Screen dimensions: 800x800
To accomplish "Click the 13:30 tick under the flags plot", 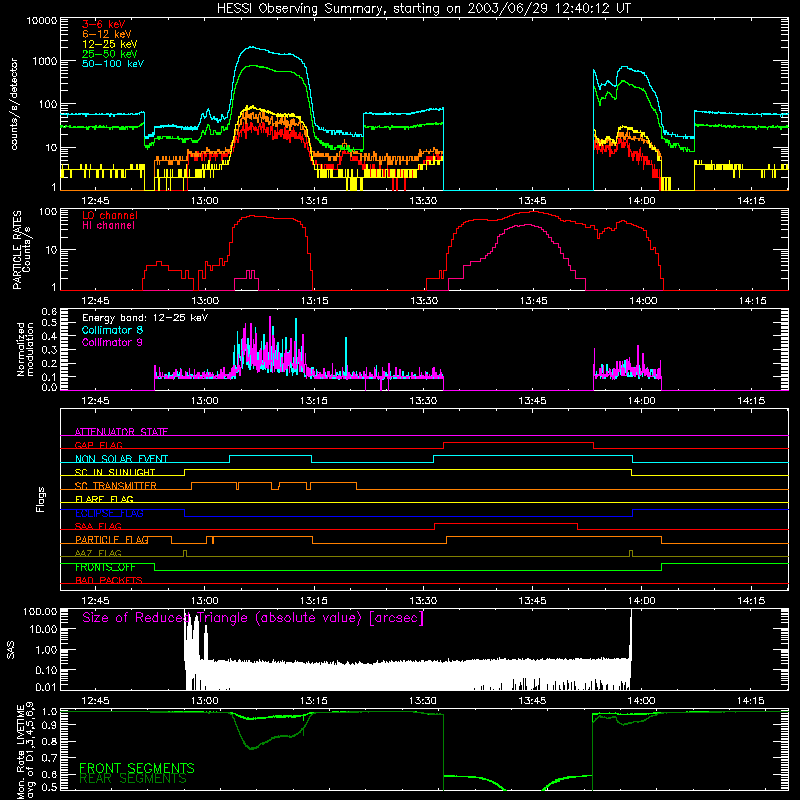I will coord(423,601).
